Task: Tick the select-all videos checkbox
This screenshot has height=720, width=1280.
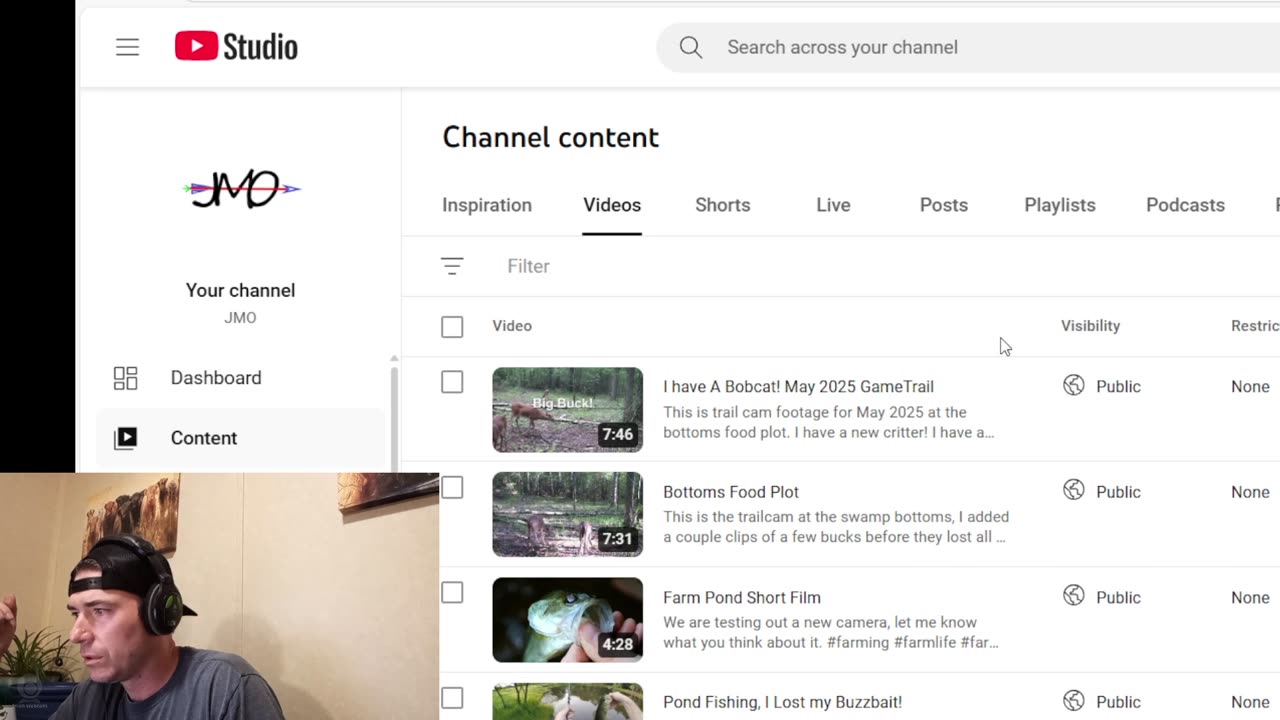Action: [452, 327]
